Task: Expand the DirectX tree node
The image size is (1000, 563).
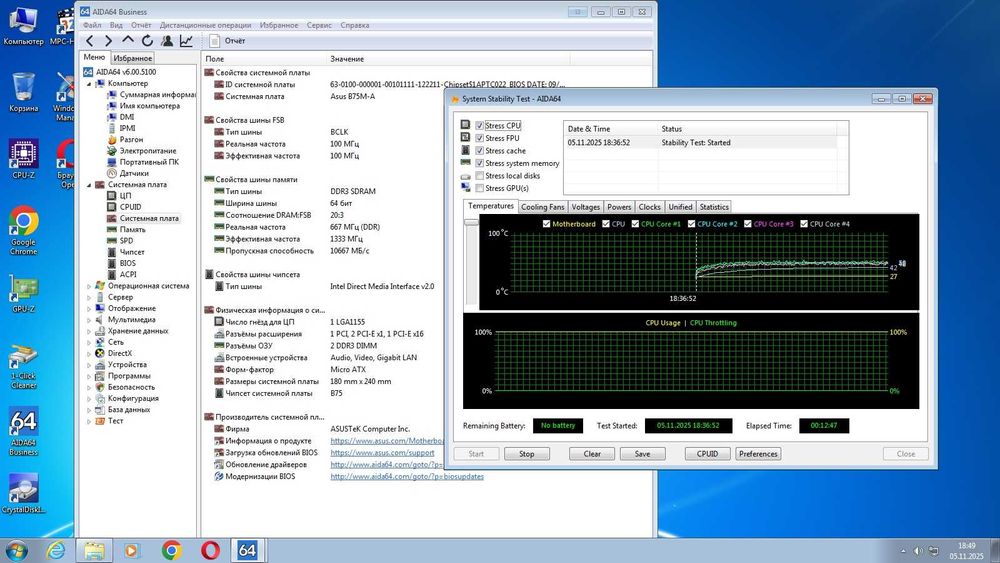Action: coord(89,353)
